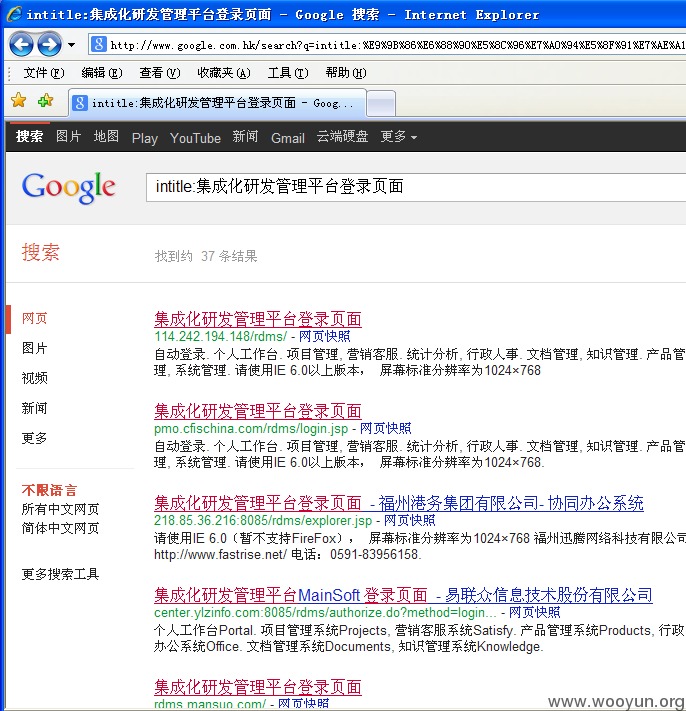Click the Google logo

click(68, 188)
